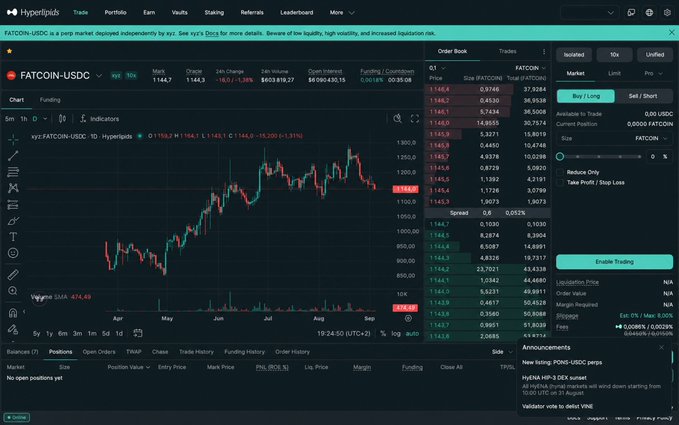This screenshot has height=425, width=679.
Task: Select the crosshair cursor tool
Action: (13, 140)
